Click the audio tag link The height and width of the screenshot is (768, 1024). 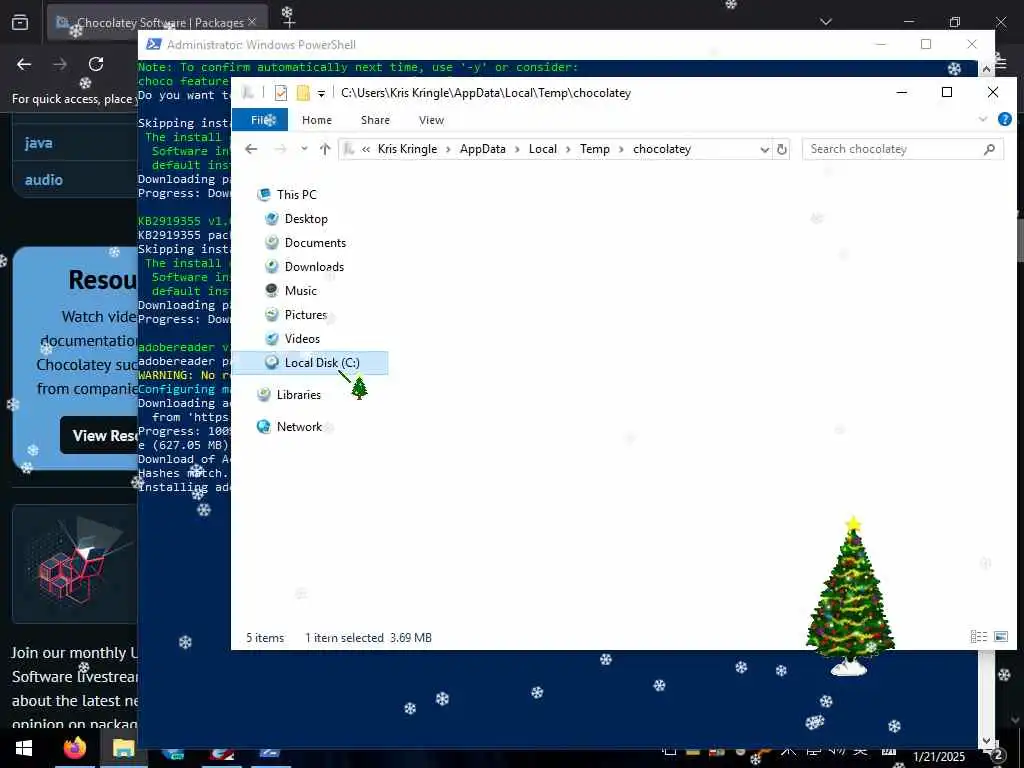coord(44,180)
